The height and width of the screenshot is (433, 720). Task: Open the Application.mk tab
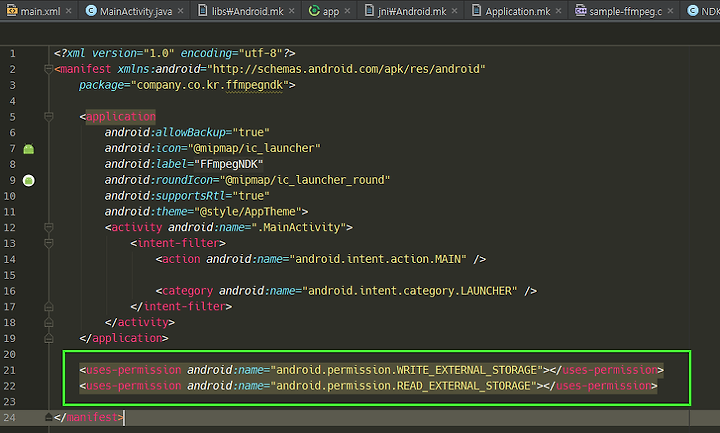[518, 11]
